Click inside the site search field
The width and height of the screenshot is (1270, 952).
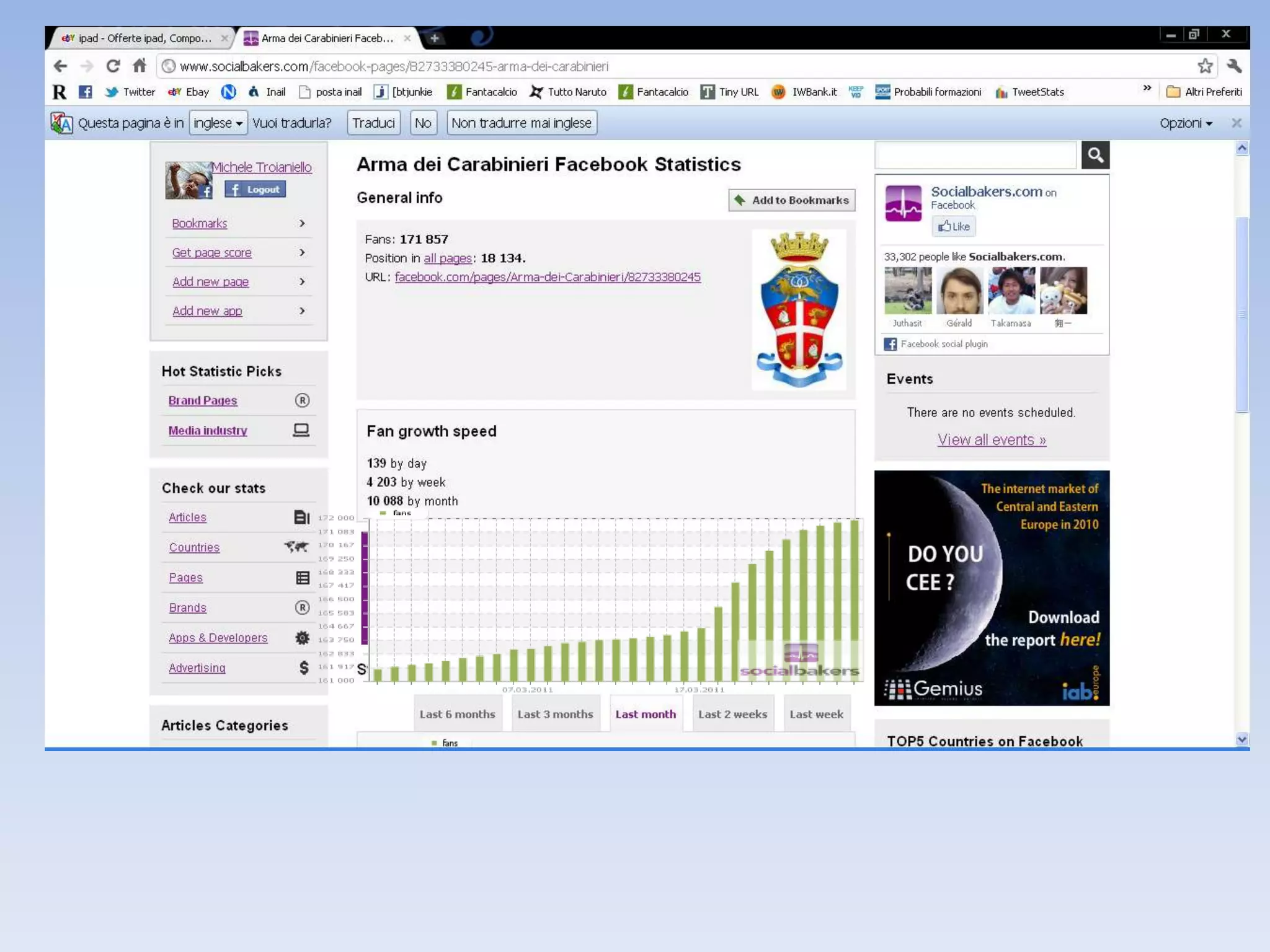click(975, 155)
